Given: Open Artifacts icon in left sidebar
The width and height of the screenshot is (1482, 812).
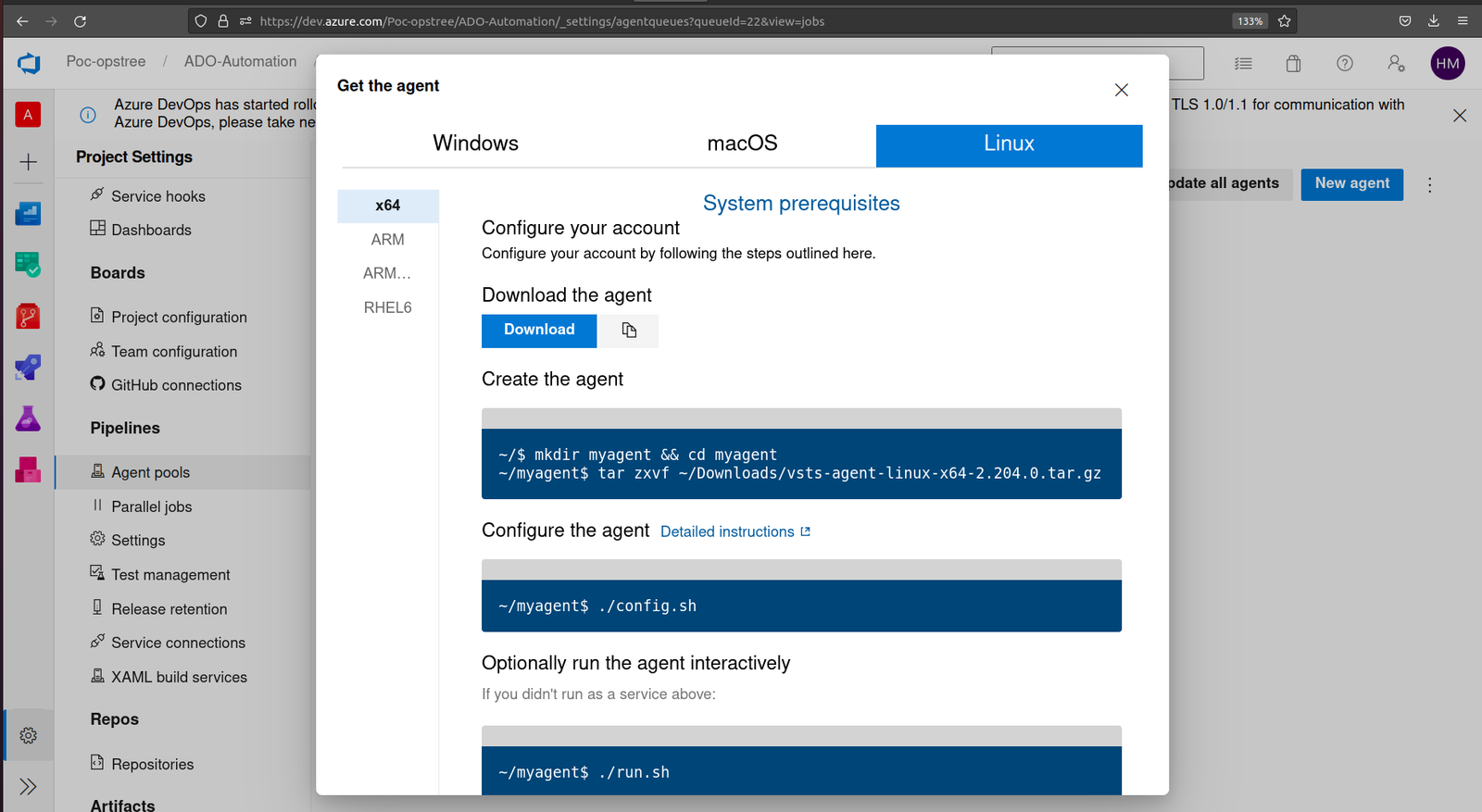Looking at the screenshot, I should (x=28, y=470).
